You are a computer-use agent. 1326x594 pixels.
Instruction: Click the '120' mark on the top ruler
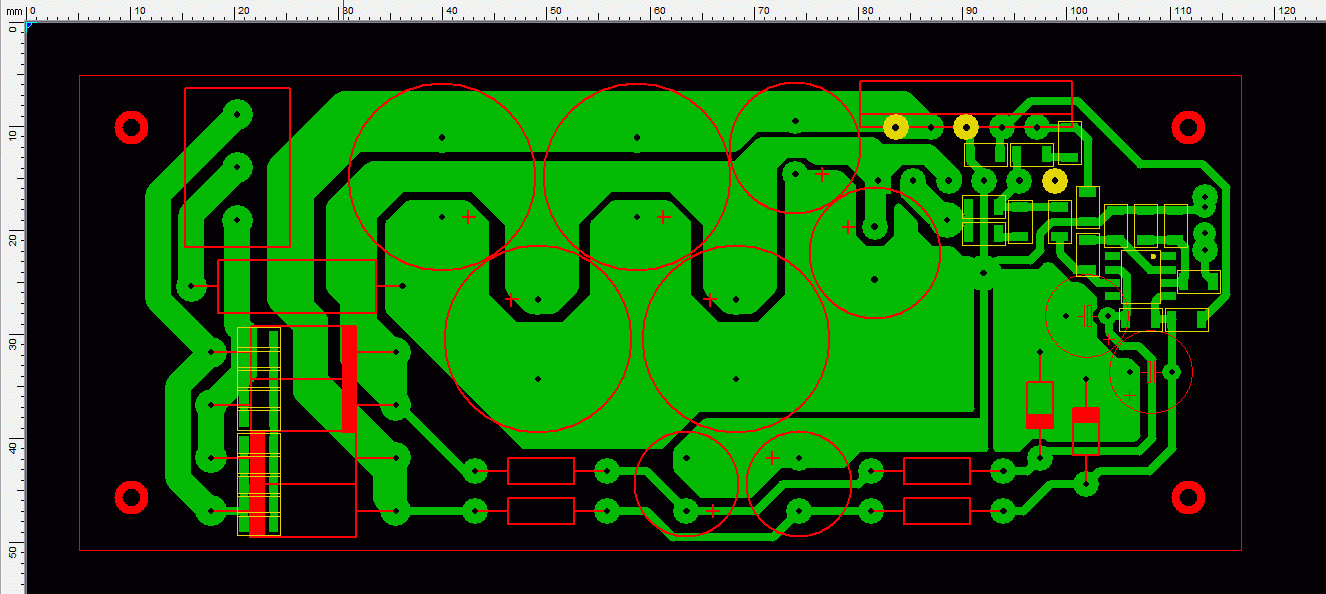(1286, 11)
